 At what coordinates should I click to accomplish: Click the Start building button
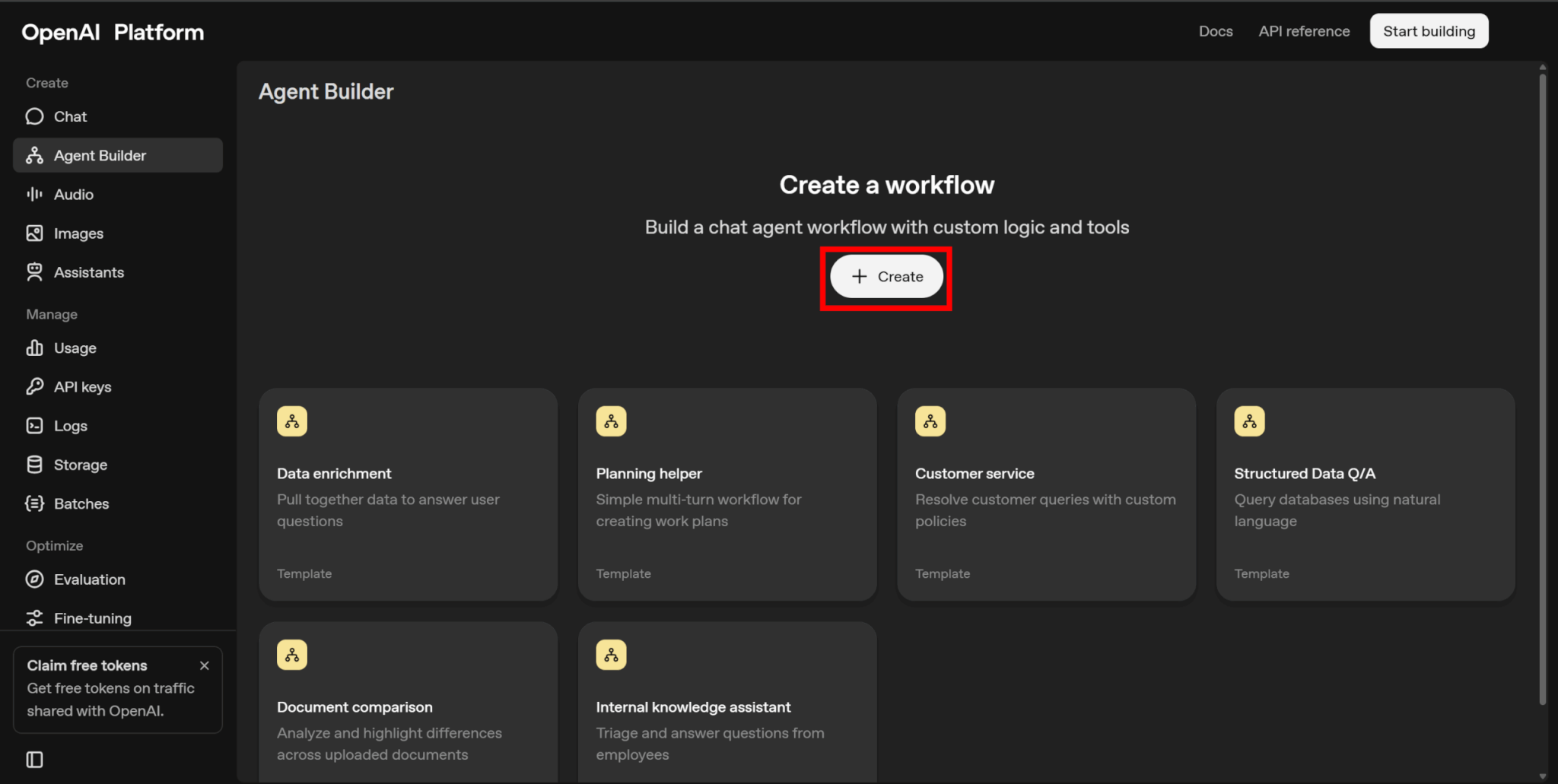click(1429, 31)
